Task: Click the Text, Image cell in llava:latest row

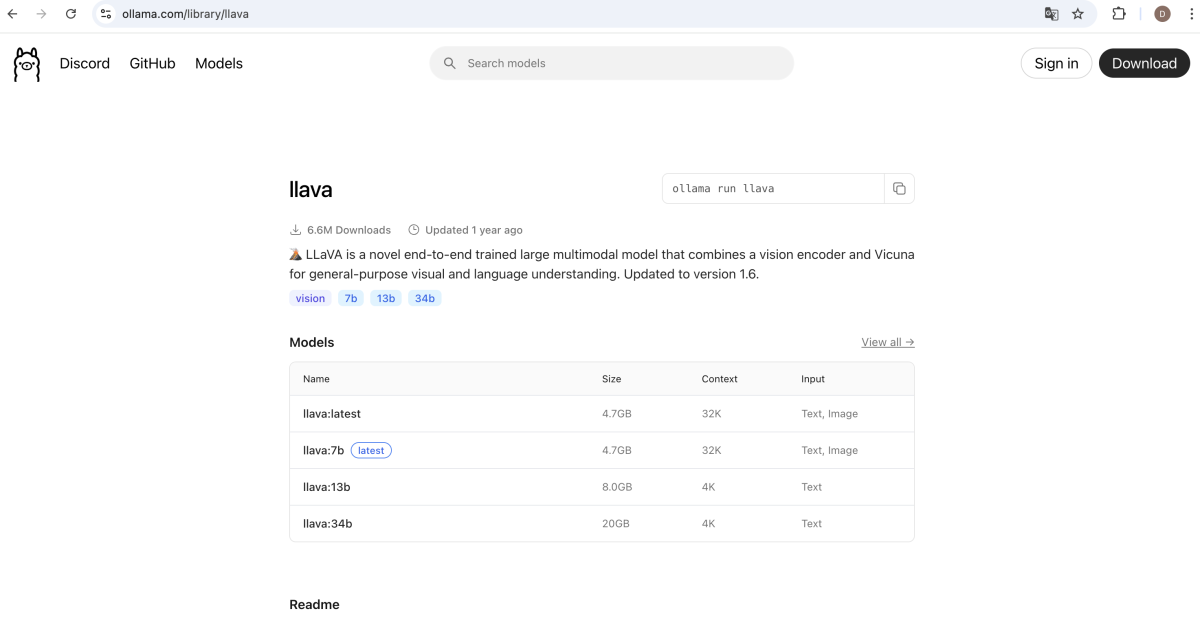Action: tap(829, 414)
